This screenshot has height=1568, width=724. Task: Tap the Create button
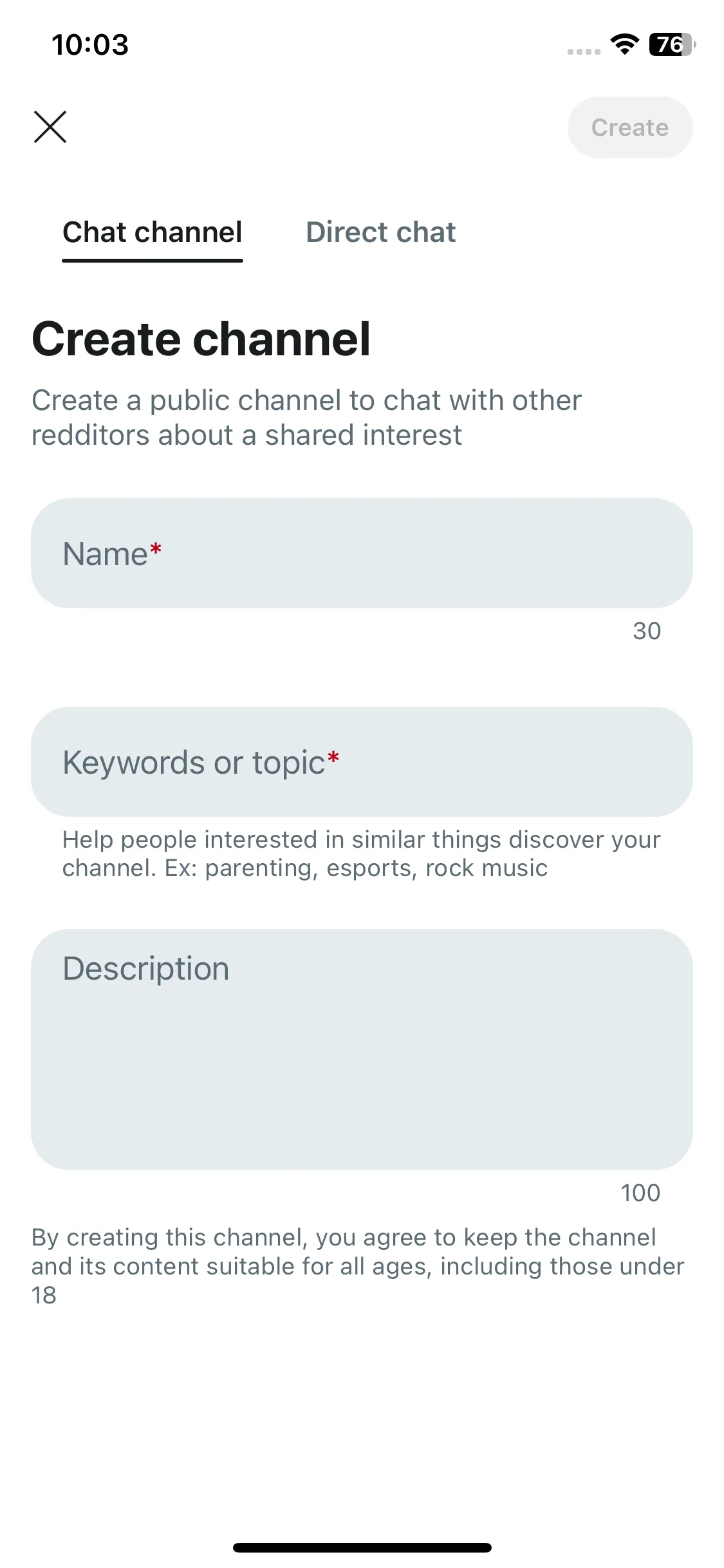click(x=630, y=127)
